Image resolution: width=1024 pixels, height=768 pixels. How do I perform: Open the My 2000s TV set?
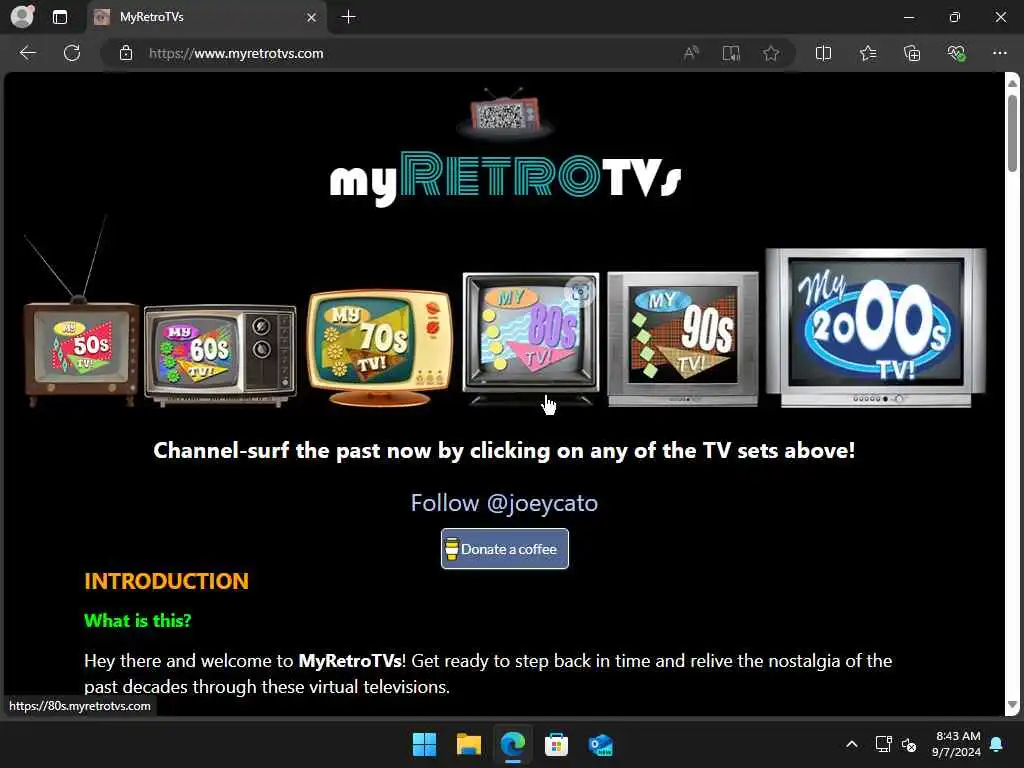tap(876, 328)
